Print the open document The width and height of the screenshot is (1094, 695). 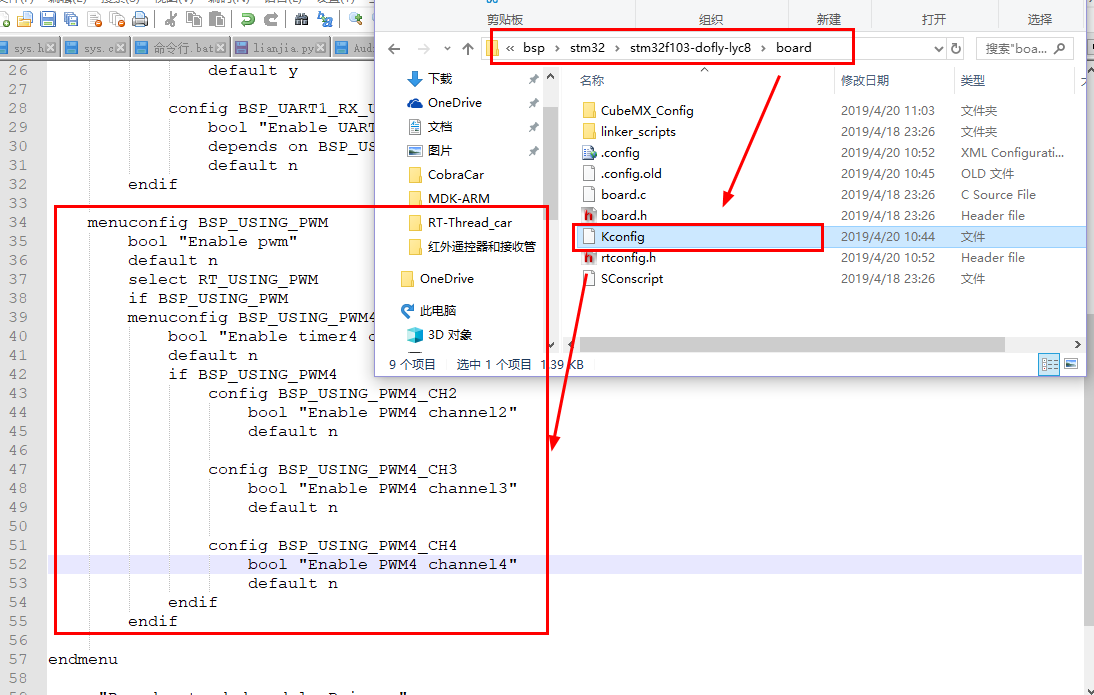(x=140, y=18)
